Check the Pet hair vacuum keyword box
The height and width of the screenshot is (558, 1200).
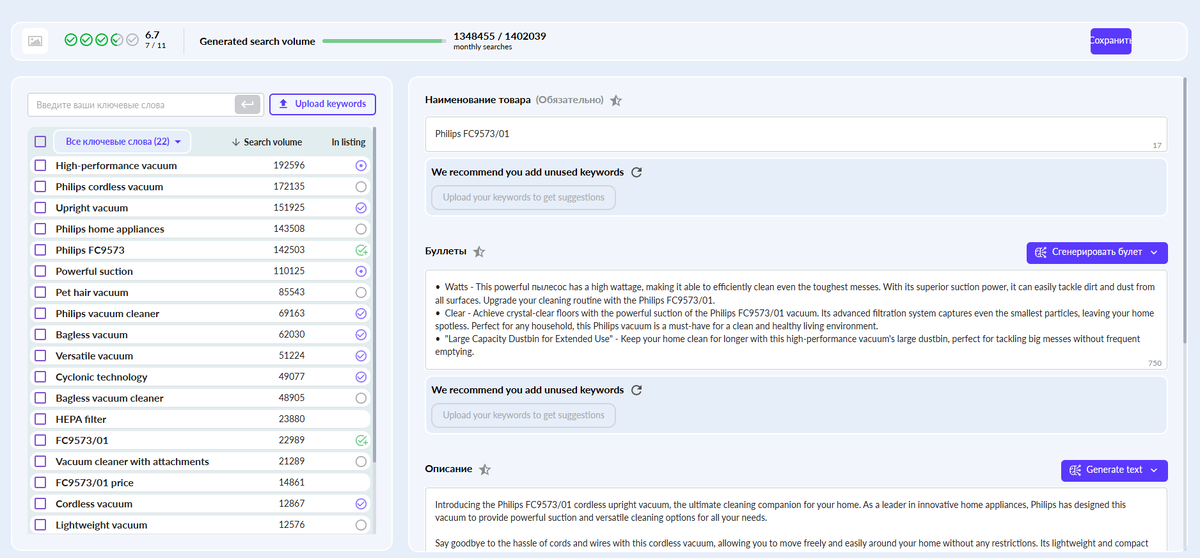pos(40,292)
